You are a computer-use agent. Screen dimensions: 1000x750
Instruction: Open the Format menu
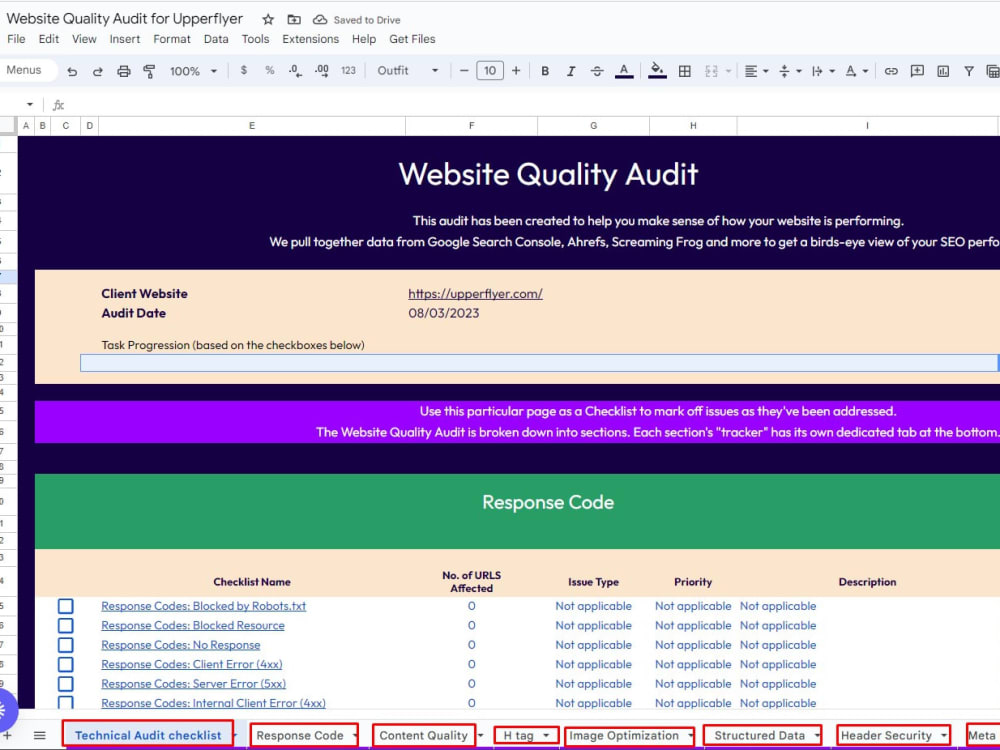point(172,39)
